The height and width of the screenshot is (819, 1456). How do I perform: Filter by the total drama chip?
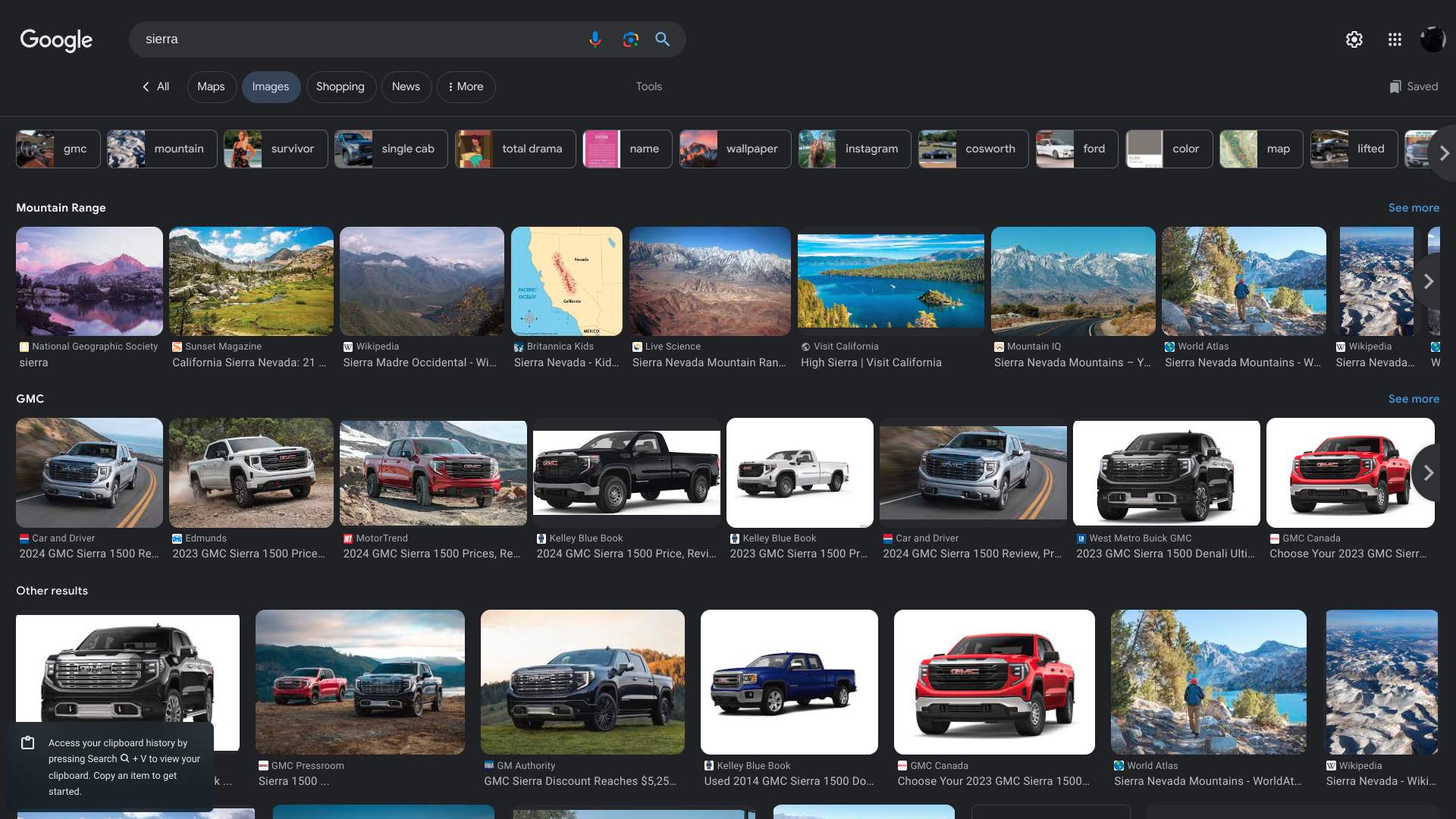coord(515,149)
